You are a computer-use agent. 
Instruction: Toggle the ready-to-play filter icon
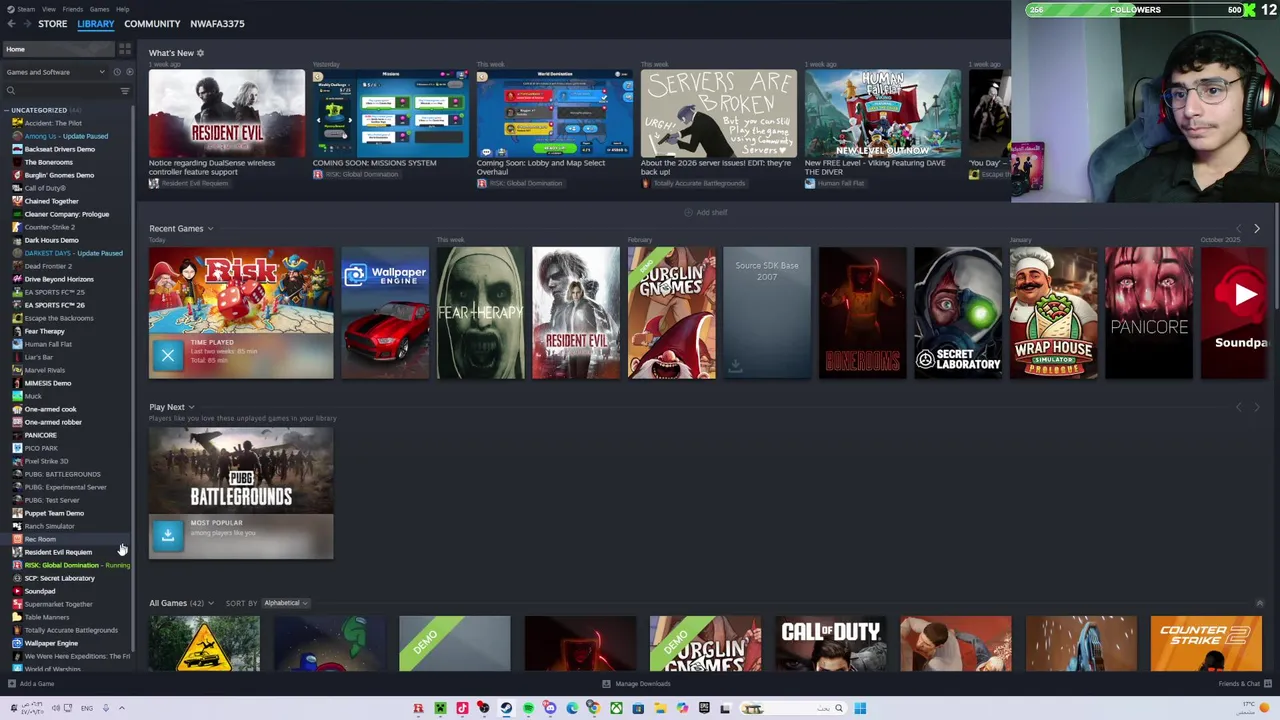point(130,72)
